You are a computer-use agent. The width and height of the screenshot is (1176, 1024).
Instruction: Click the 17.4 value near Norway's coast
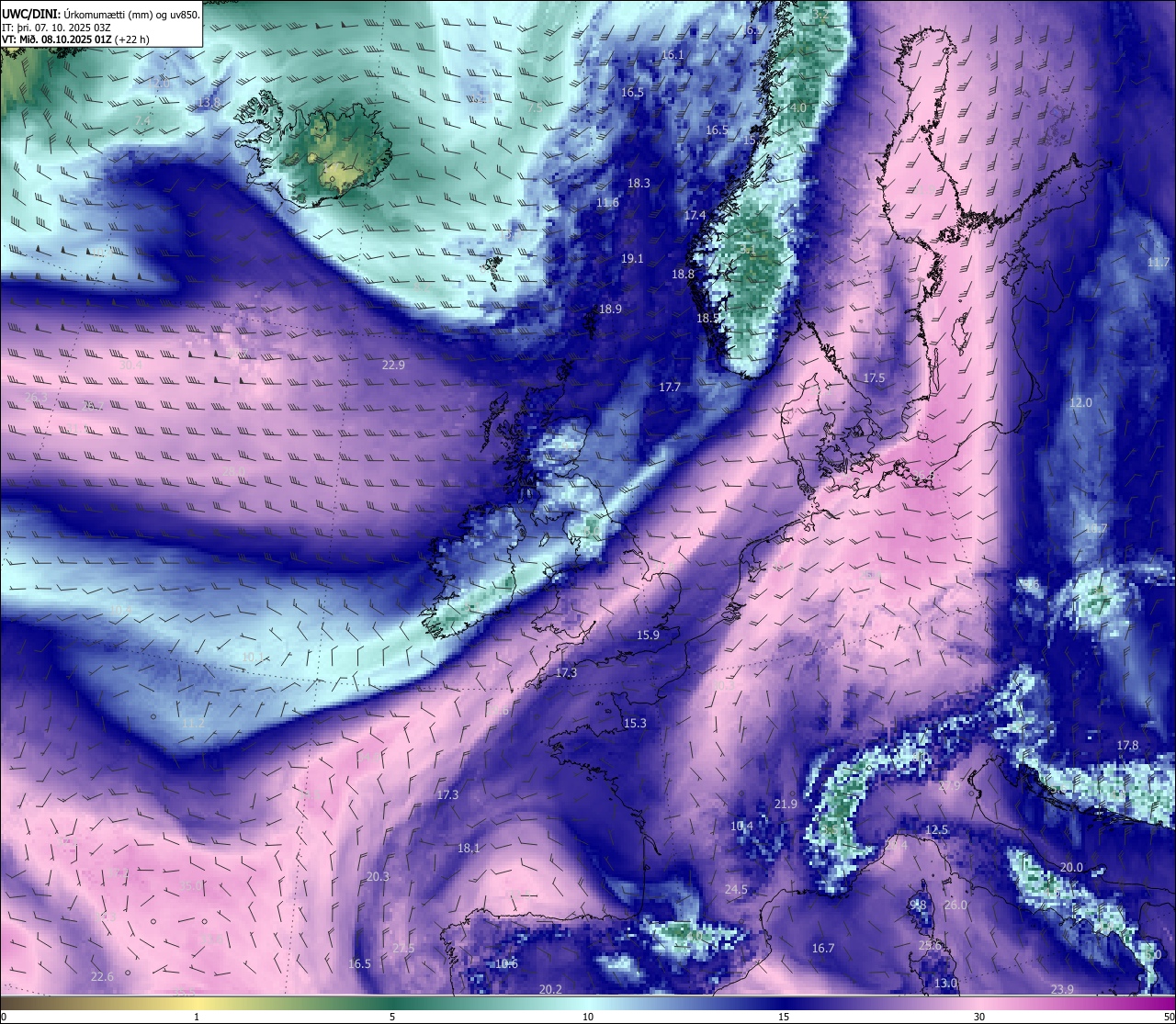695,216
